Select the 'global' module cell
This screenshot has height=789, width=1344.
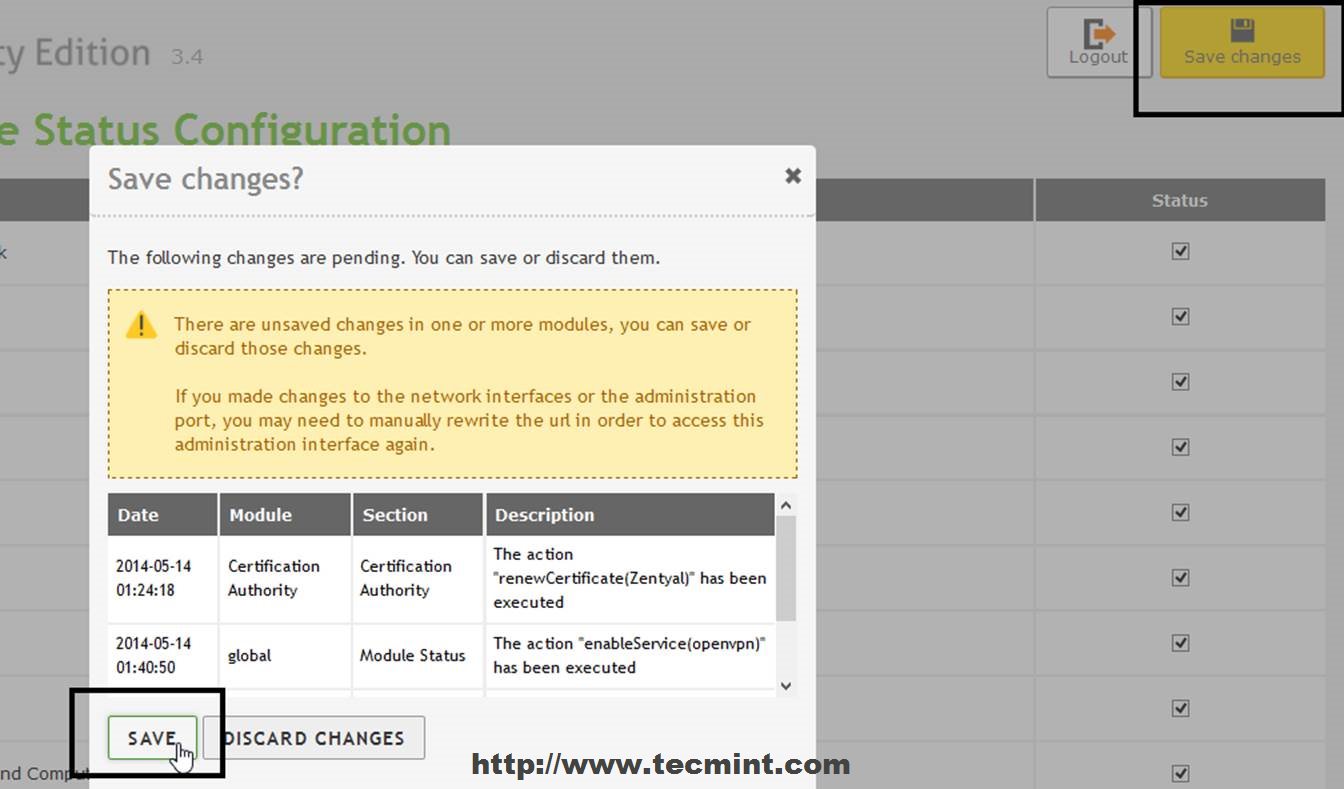tap(285, 655)
